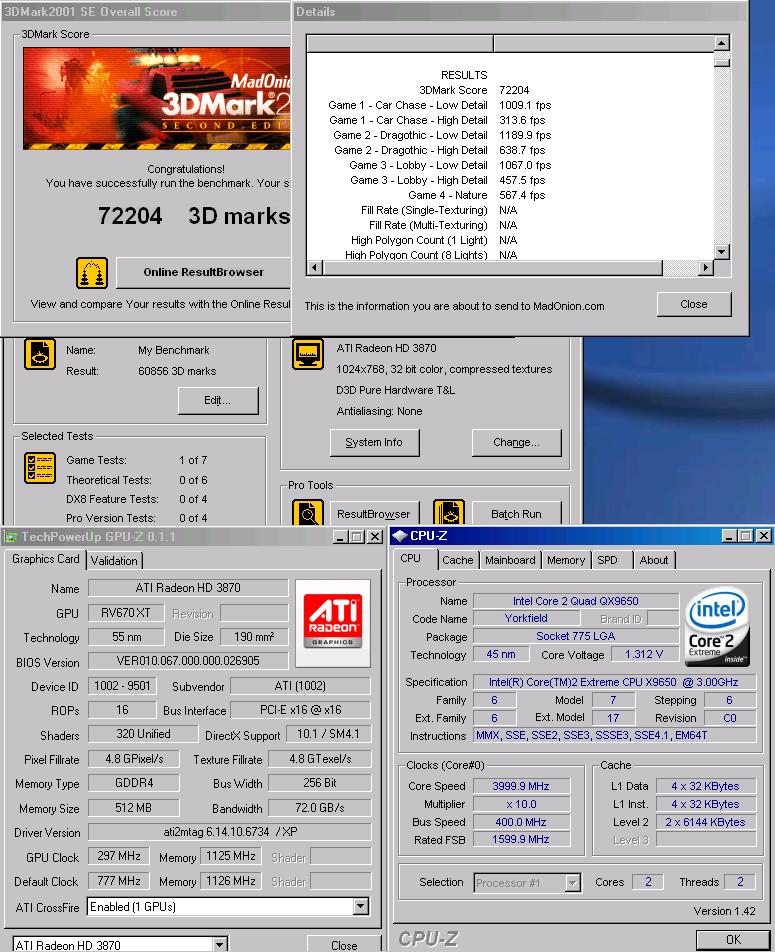
Task: Click the Instructions MMX, SSE list field
Action: (615, 735)
